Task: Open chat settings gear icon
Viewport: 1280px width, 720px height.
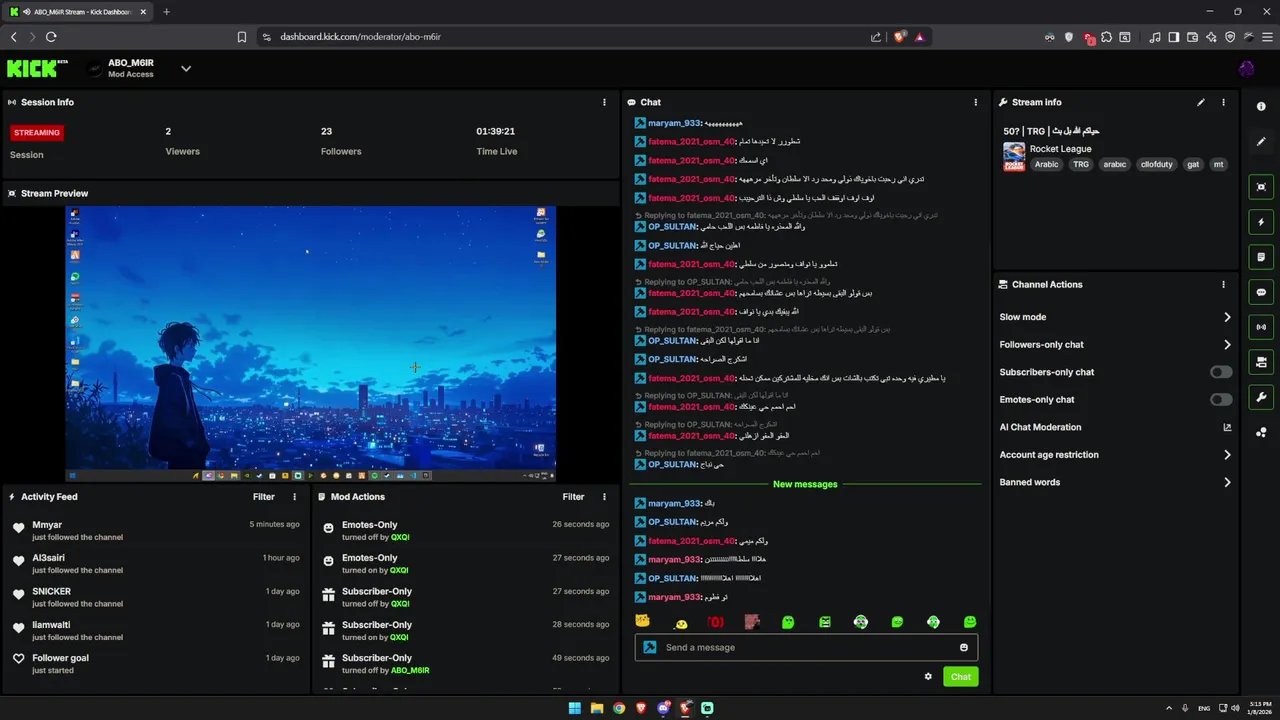Action: pyautogui.click(x=928, y=677)
